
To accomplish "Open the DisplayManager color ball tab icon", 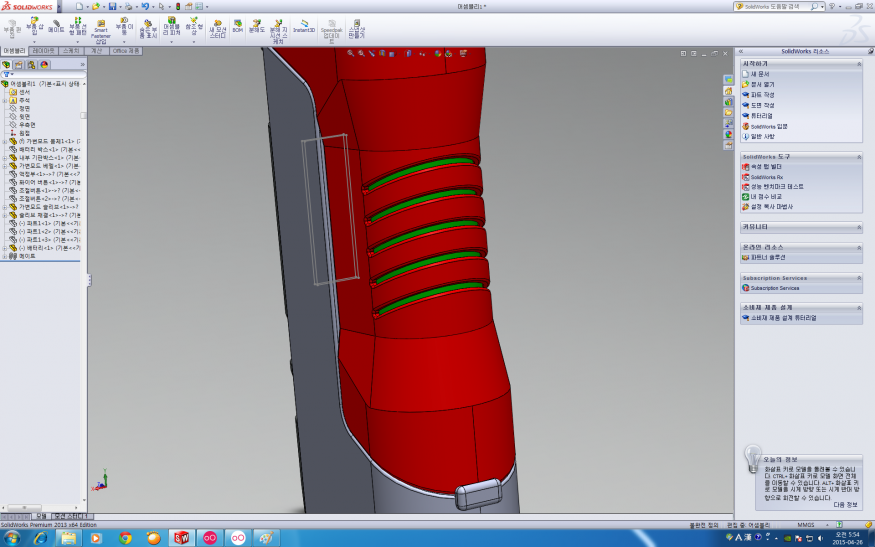I will (x=44, y=65).
